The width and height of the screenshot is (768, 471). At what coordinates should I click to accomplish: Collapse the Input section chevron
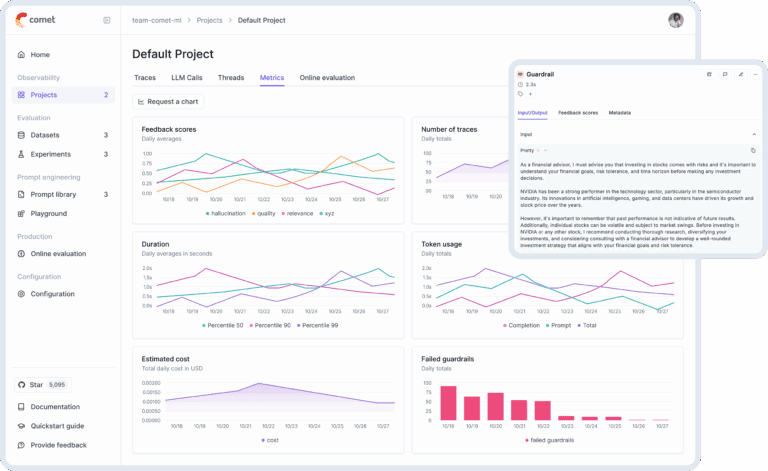(x=753, y=133)
